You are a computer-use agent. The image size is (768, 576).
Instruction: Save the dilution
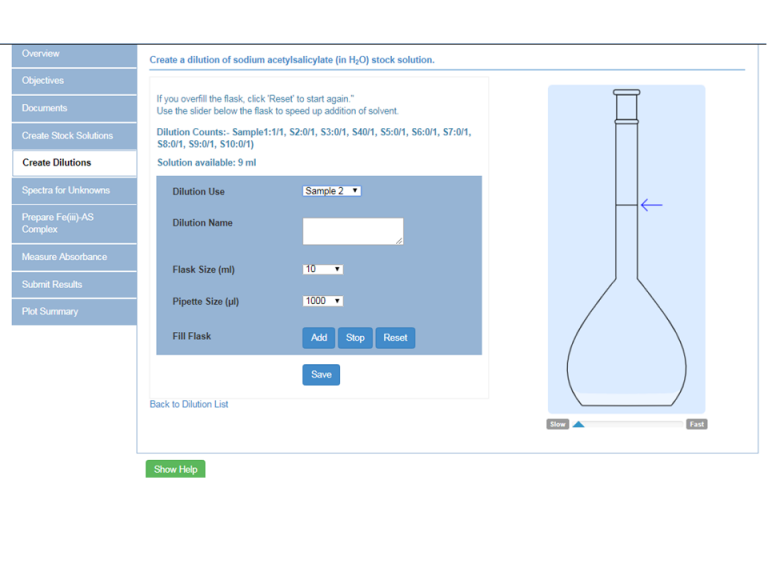[x=321, y=375]
